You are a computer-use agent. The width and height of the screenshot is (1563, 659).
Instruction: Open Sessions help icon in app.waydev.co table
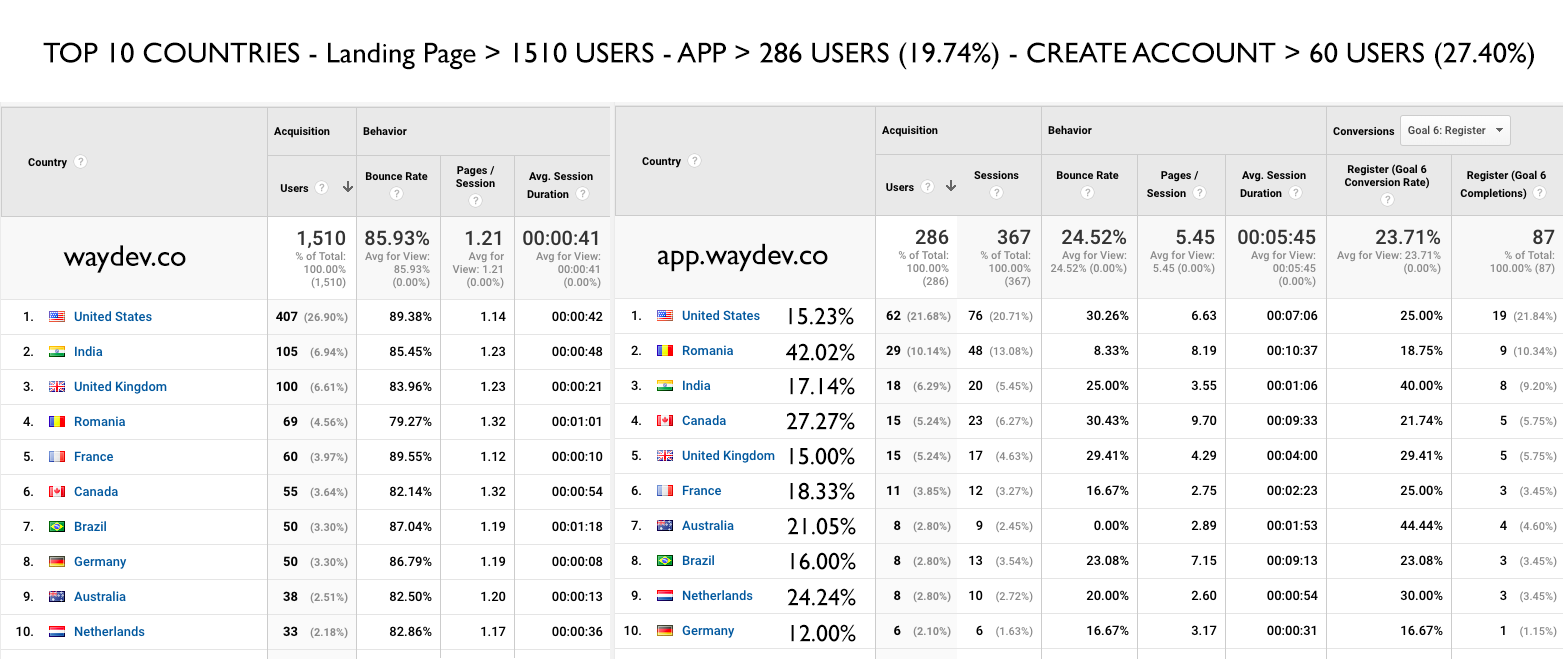click(x=996, y=193)
